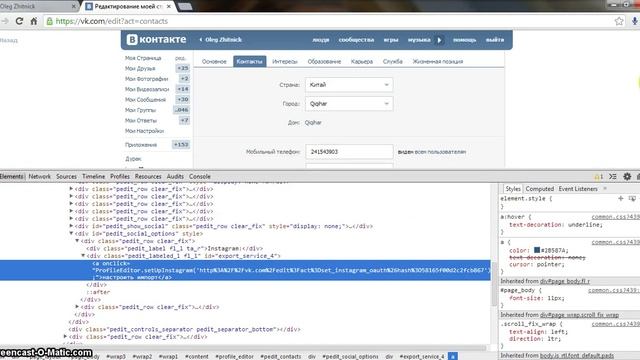Click the музыка header link

pyautogui.click(x=419, y=40)
